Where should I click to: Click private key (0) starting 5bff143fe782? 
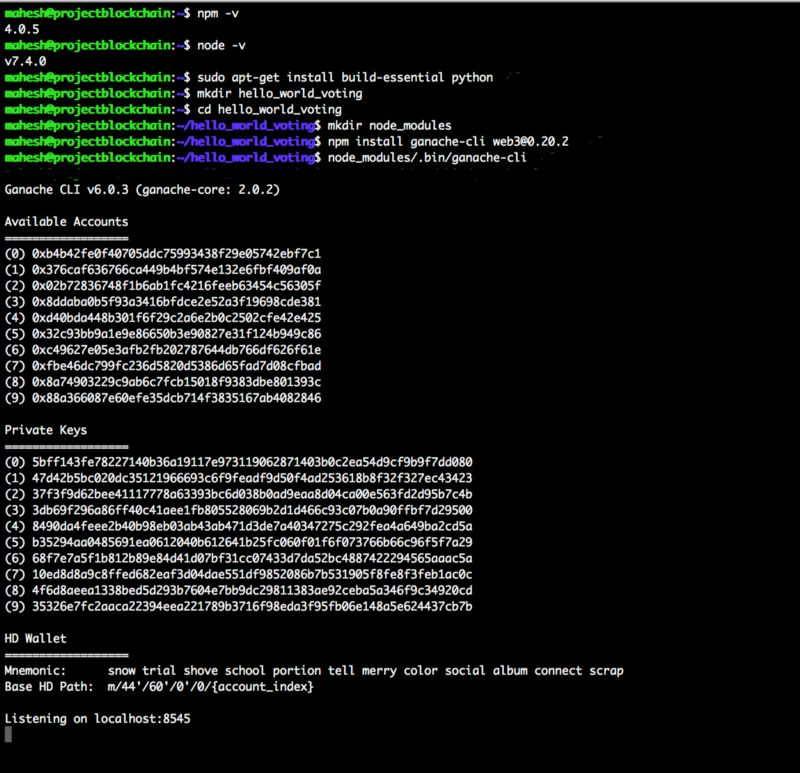pyautogui.click(x=252, y=462)
